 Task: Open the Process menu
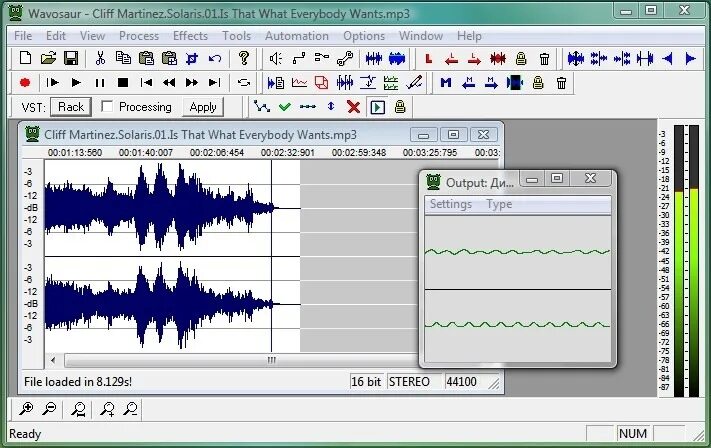click(139, 36)
